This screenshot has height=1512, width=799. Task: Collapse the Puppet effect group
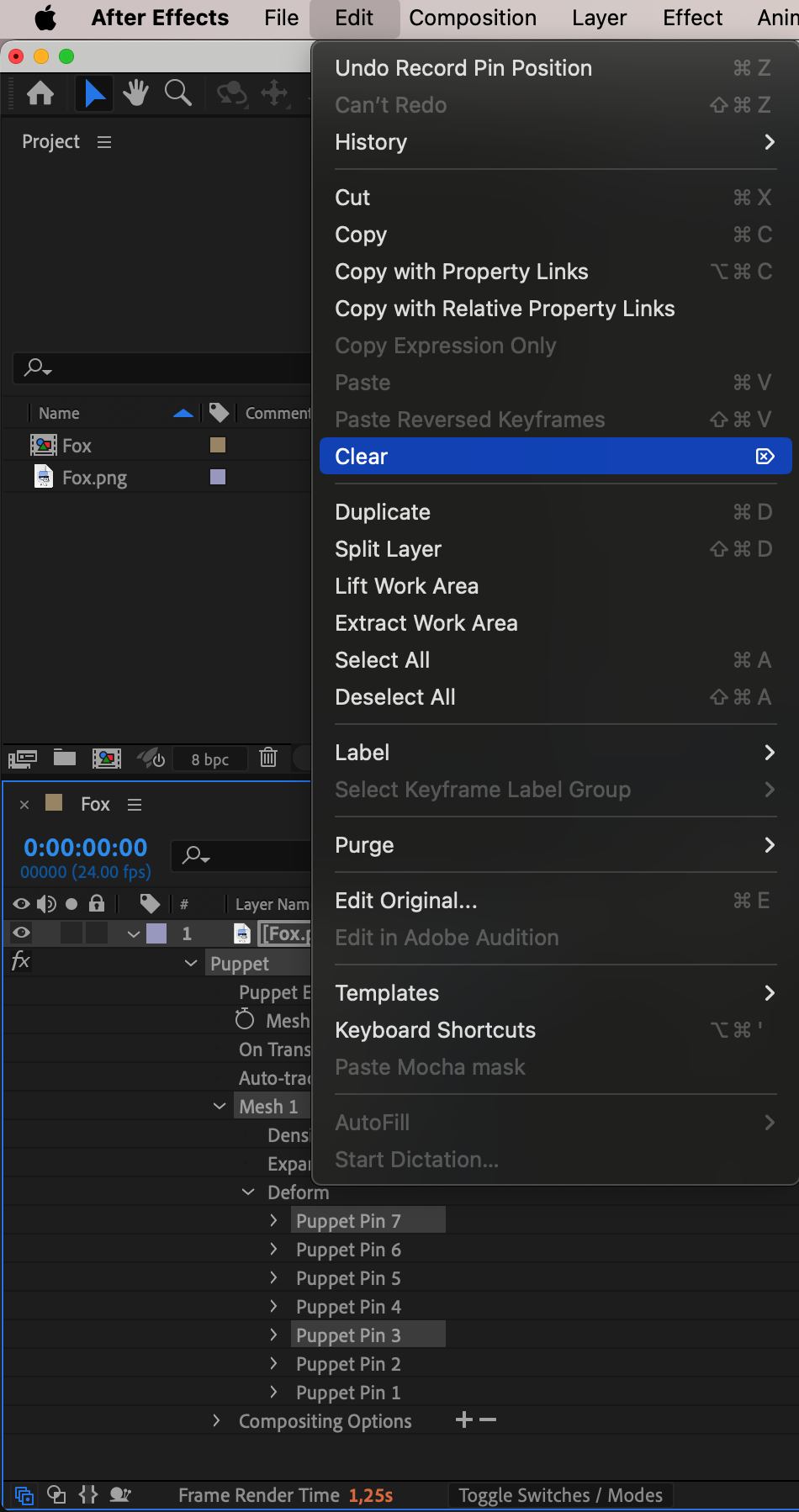point(191,963)
